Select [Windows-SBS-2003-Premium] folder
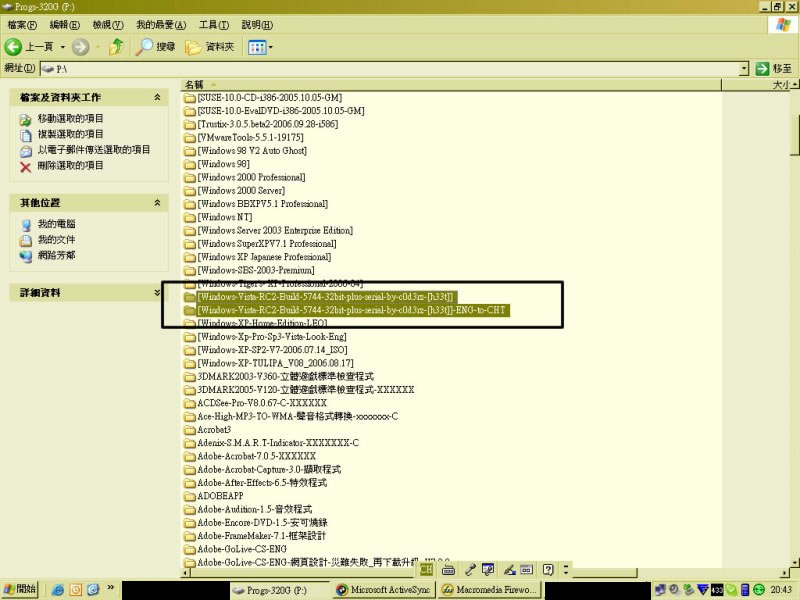The image size is (800, 600). [256, 270]
